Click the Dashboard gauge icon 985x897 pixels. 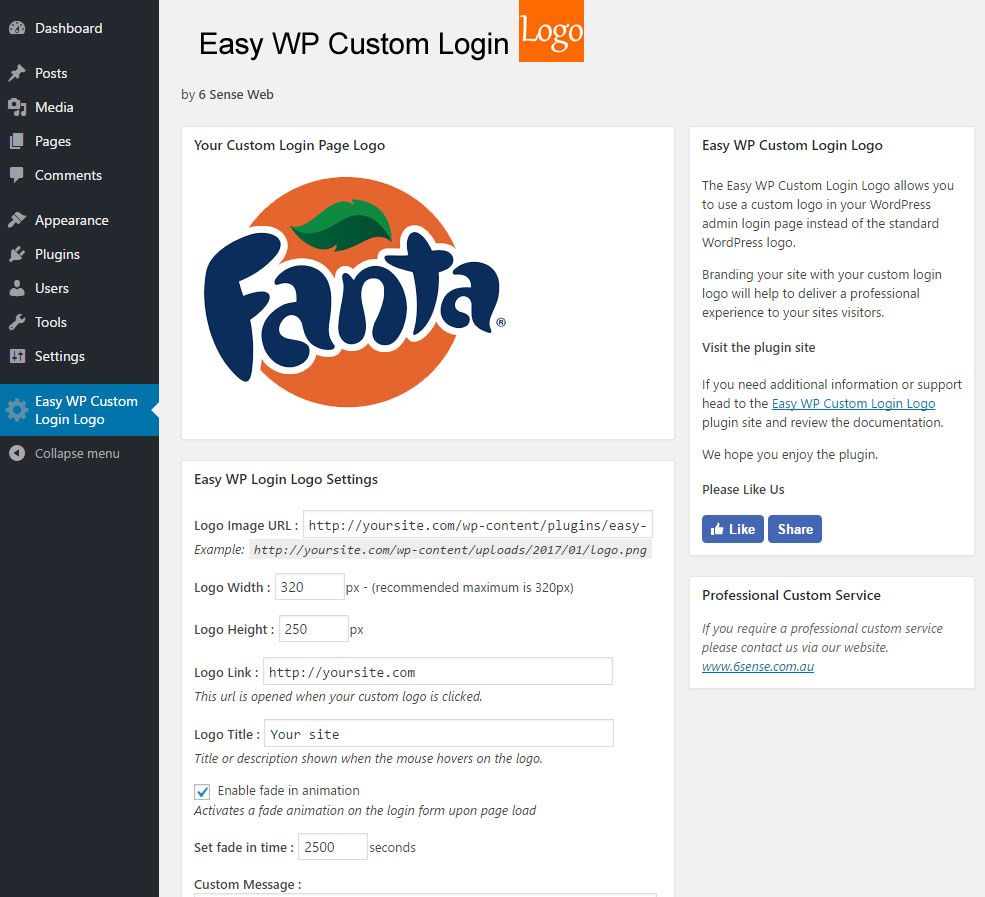click(x=17, y=28)
